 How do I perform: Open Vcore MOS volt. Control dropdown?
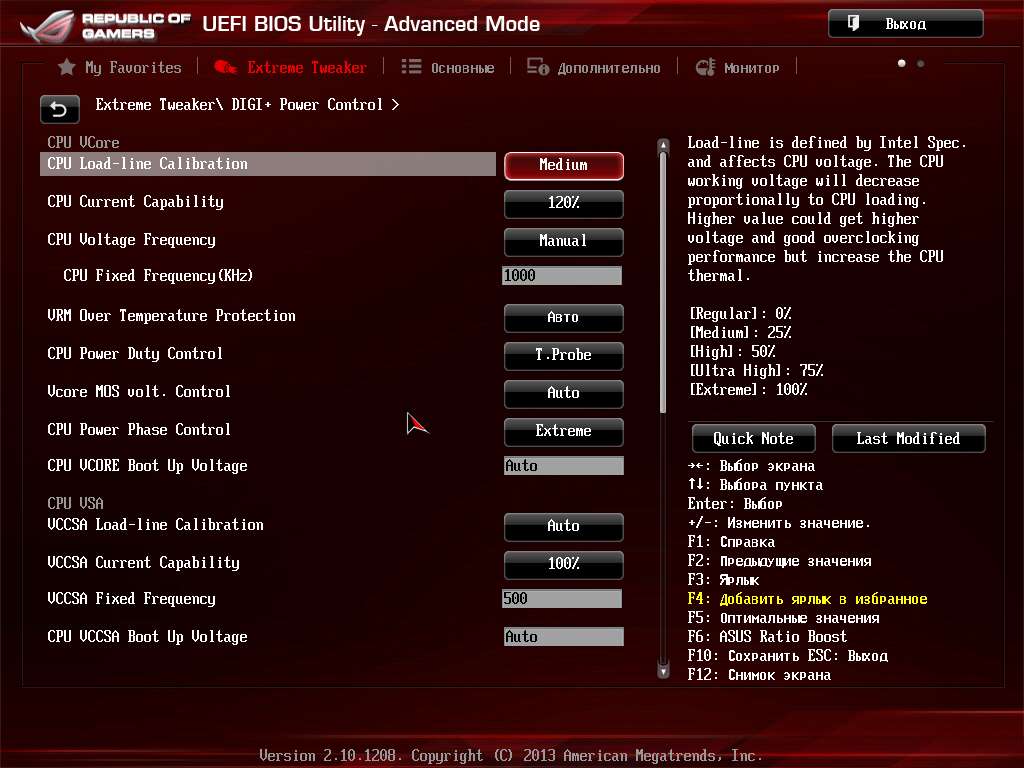(564, 393)
